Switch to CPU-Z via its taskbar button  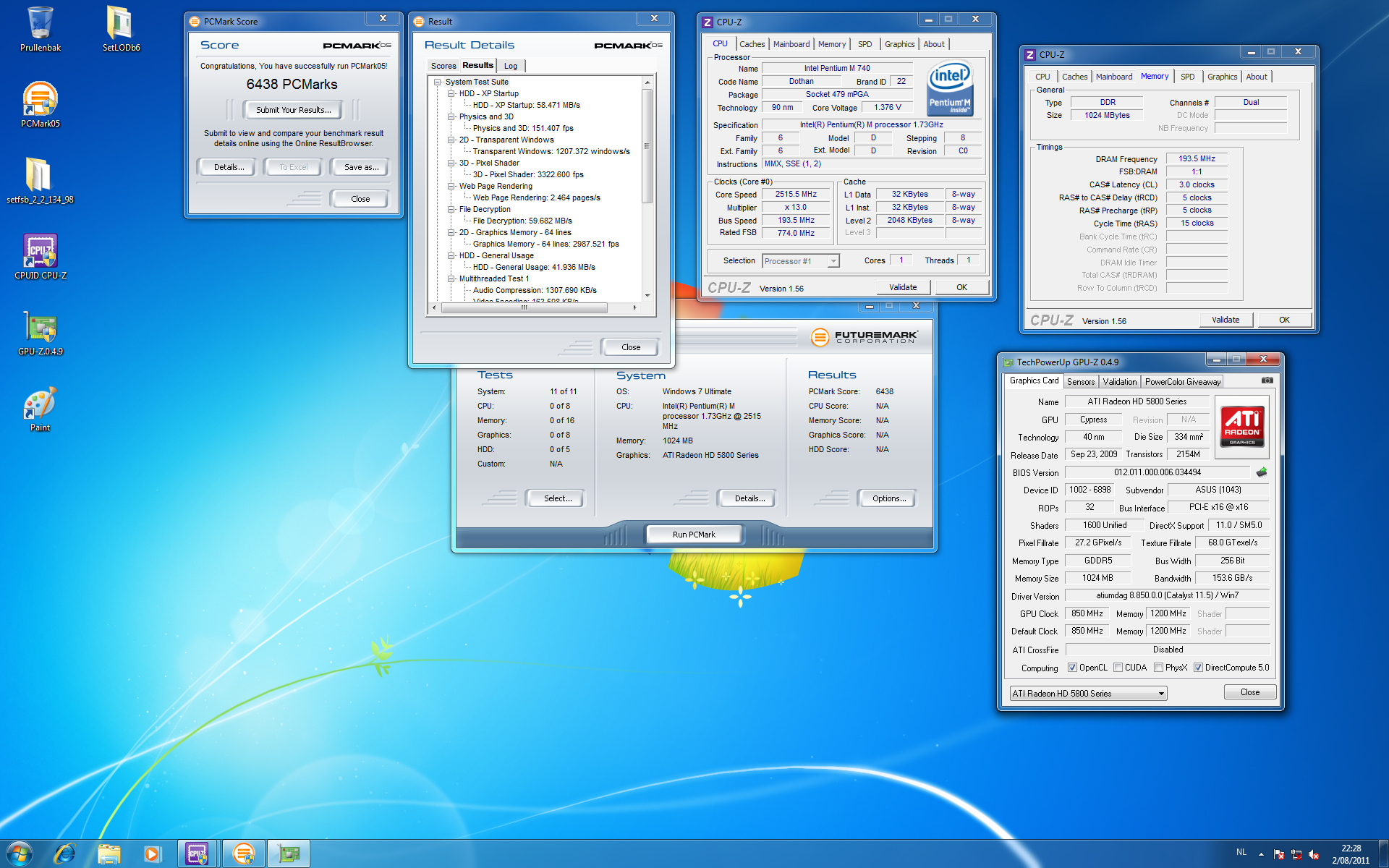[x=197, y=854]
